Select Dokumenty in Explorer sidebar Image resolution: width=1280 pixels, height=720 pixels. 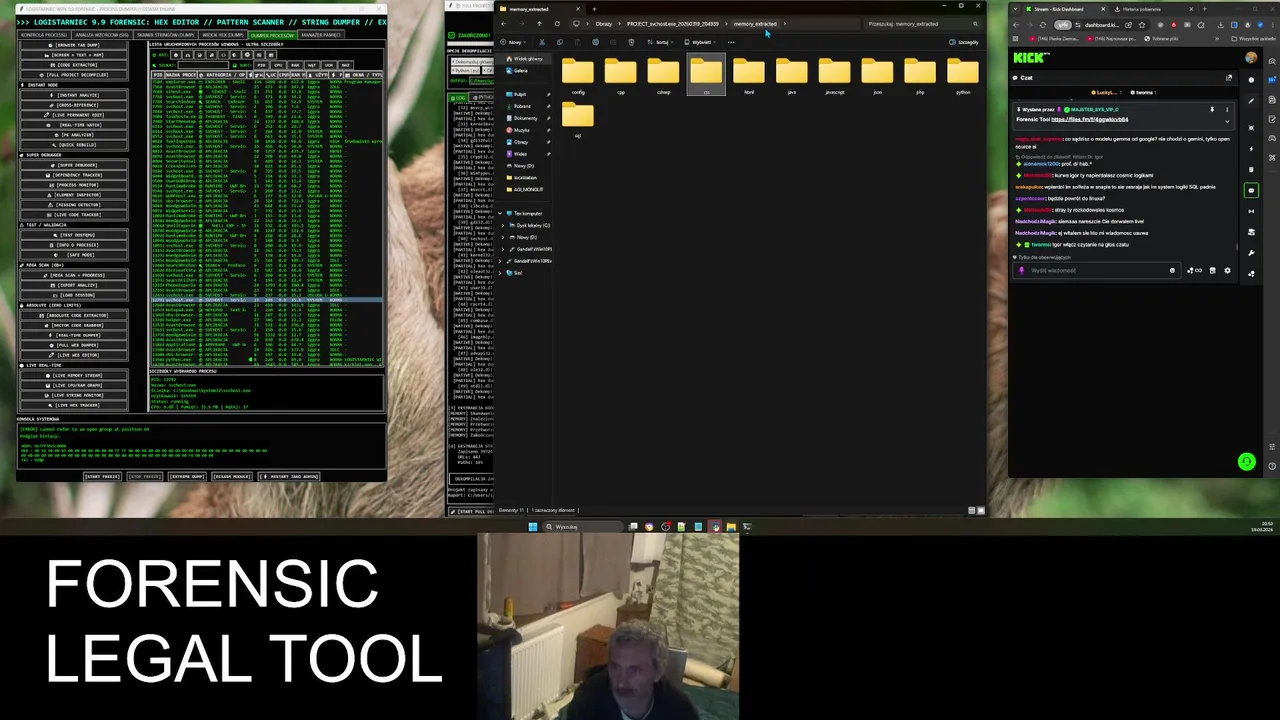[525, 118]
